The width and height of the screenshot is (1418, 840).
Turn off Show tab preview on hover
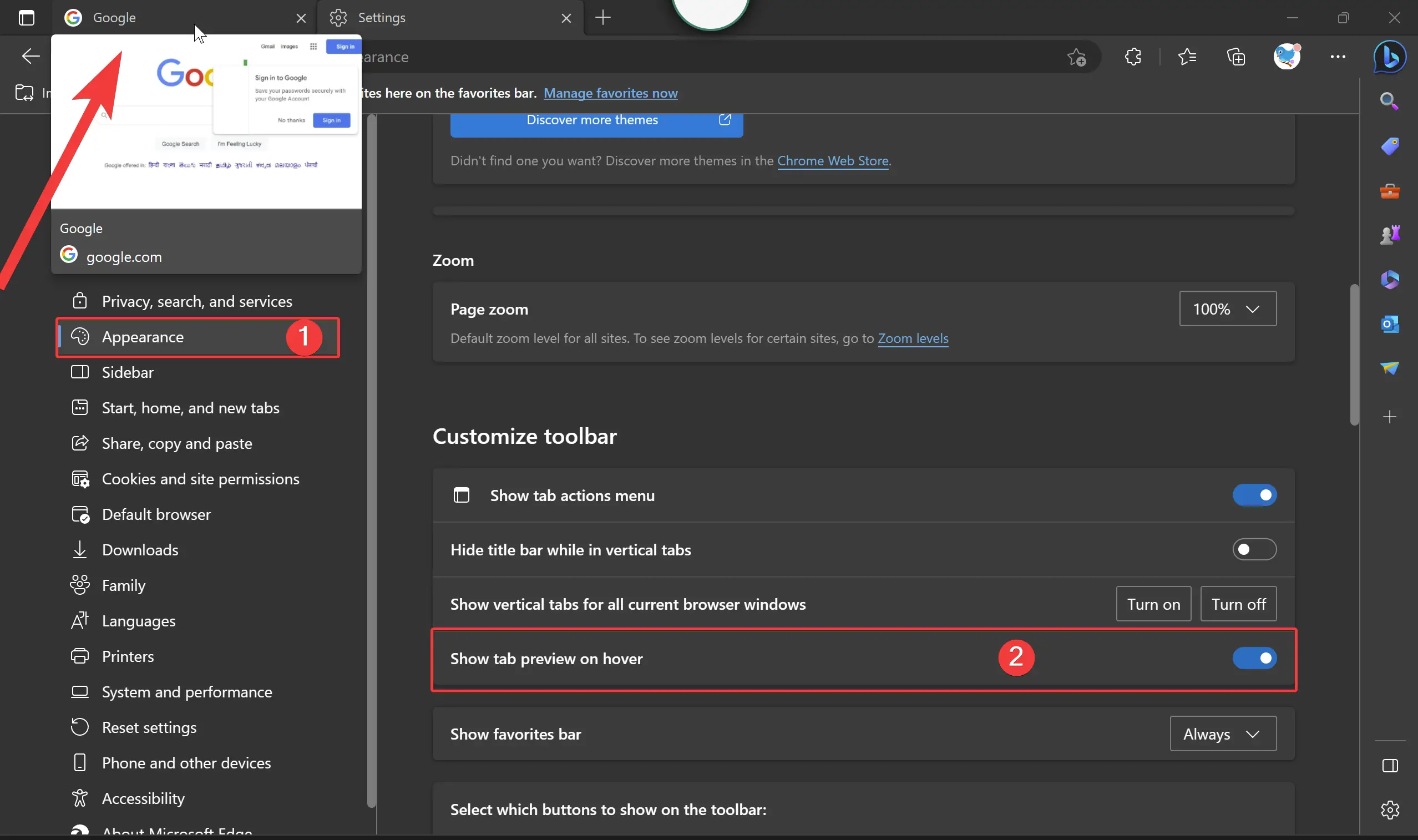tap(1254, 659)
